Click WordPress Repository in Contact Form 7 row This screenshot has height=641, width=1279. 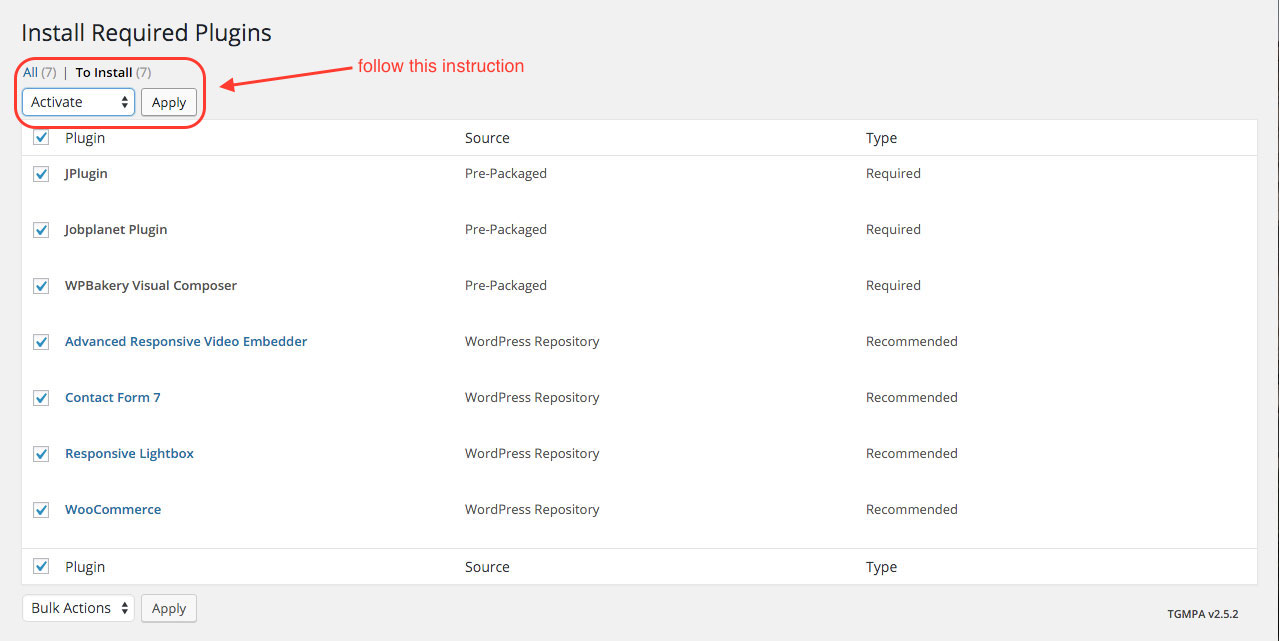coord(532,397)
